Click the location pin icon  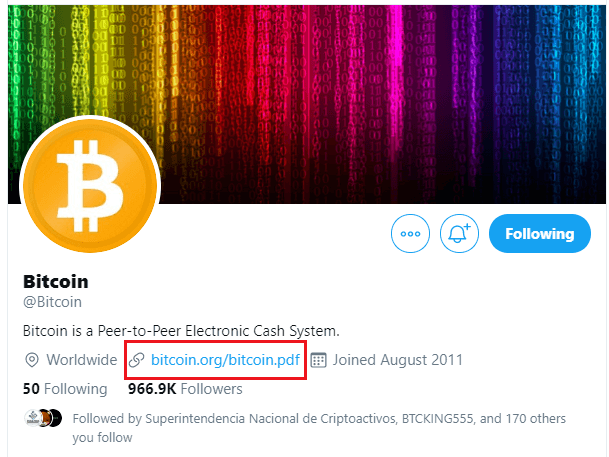[32, 360]
